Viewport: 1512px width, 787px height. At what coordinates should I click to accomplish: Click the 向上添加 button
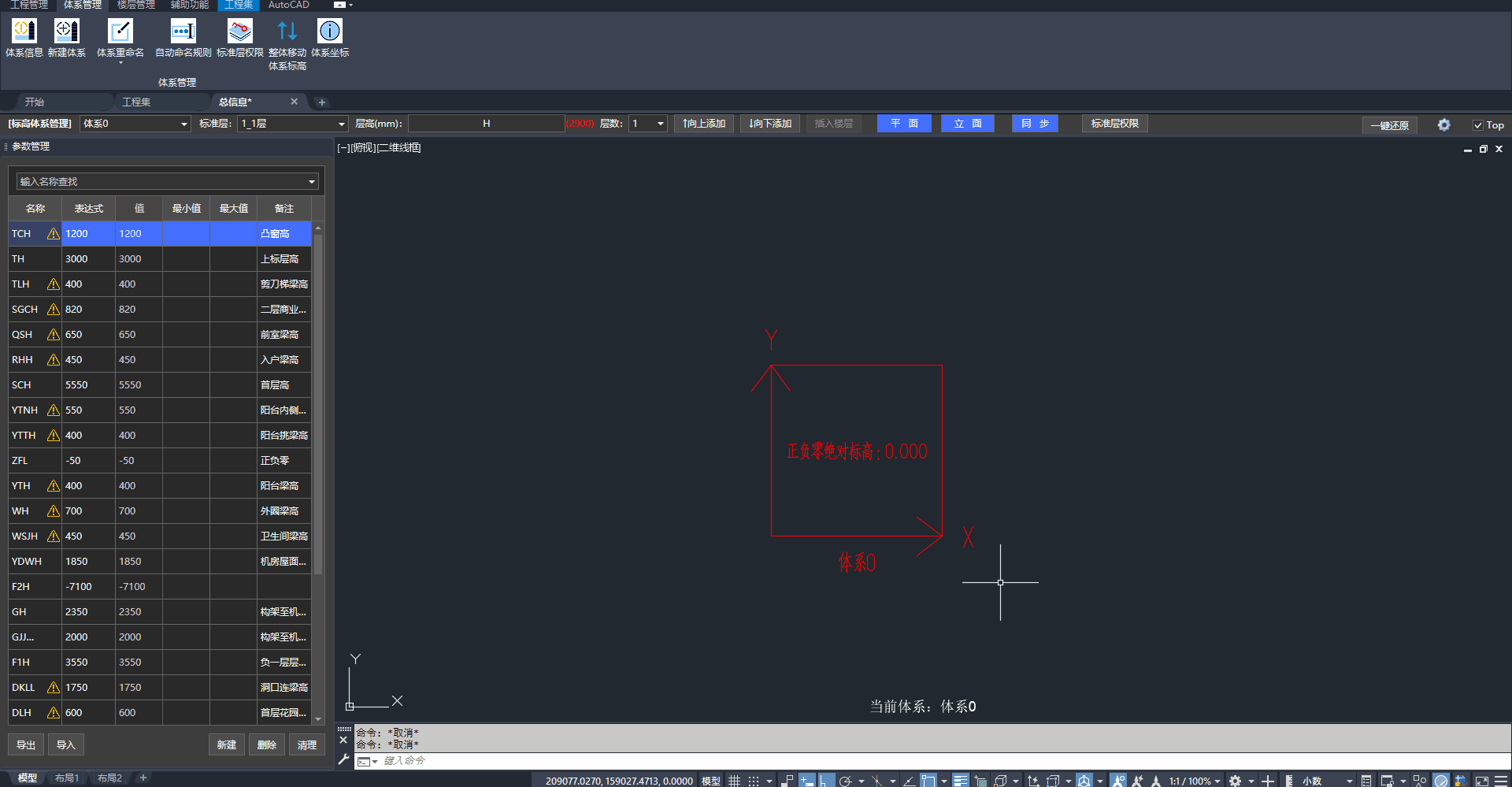click(x=704, y=124)
